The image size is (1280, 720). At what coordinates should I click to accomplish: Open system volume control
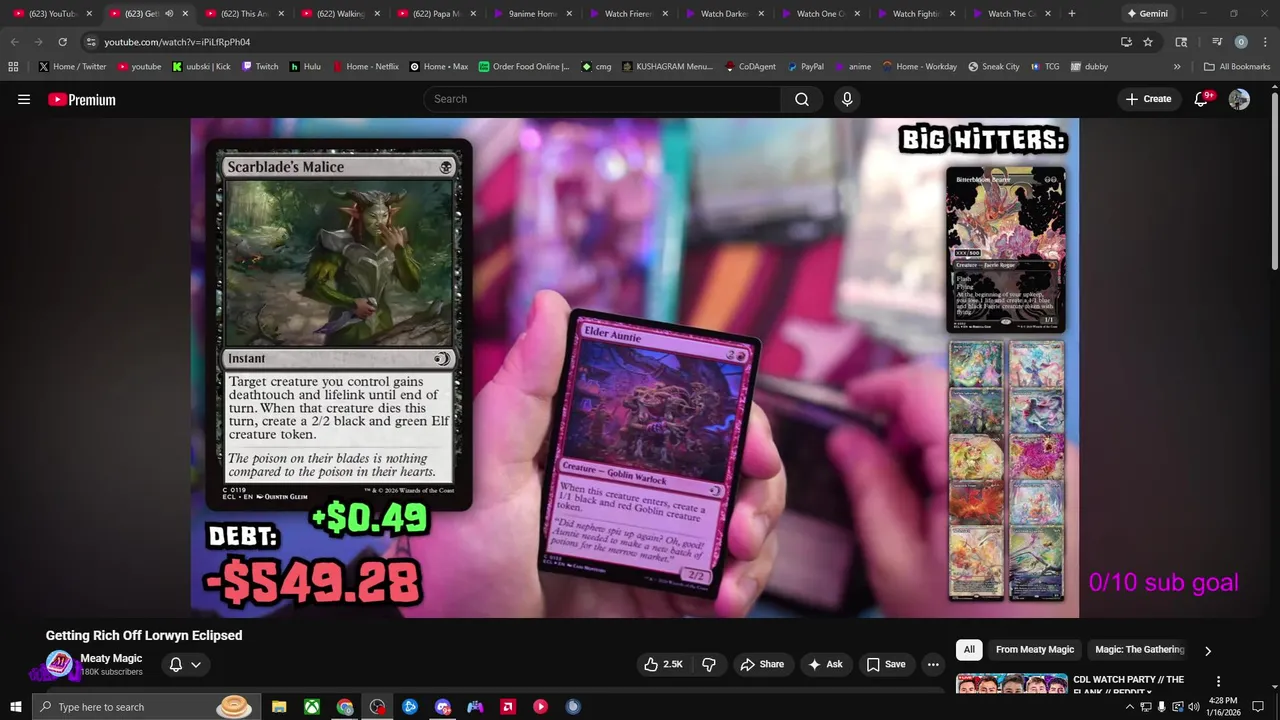[1193, 707]
